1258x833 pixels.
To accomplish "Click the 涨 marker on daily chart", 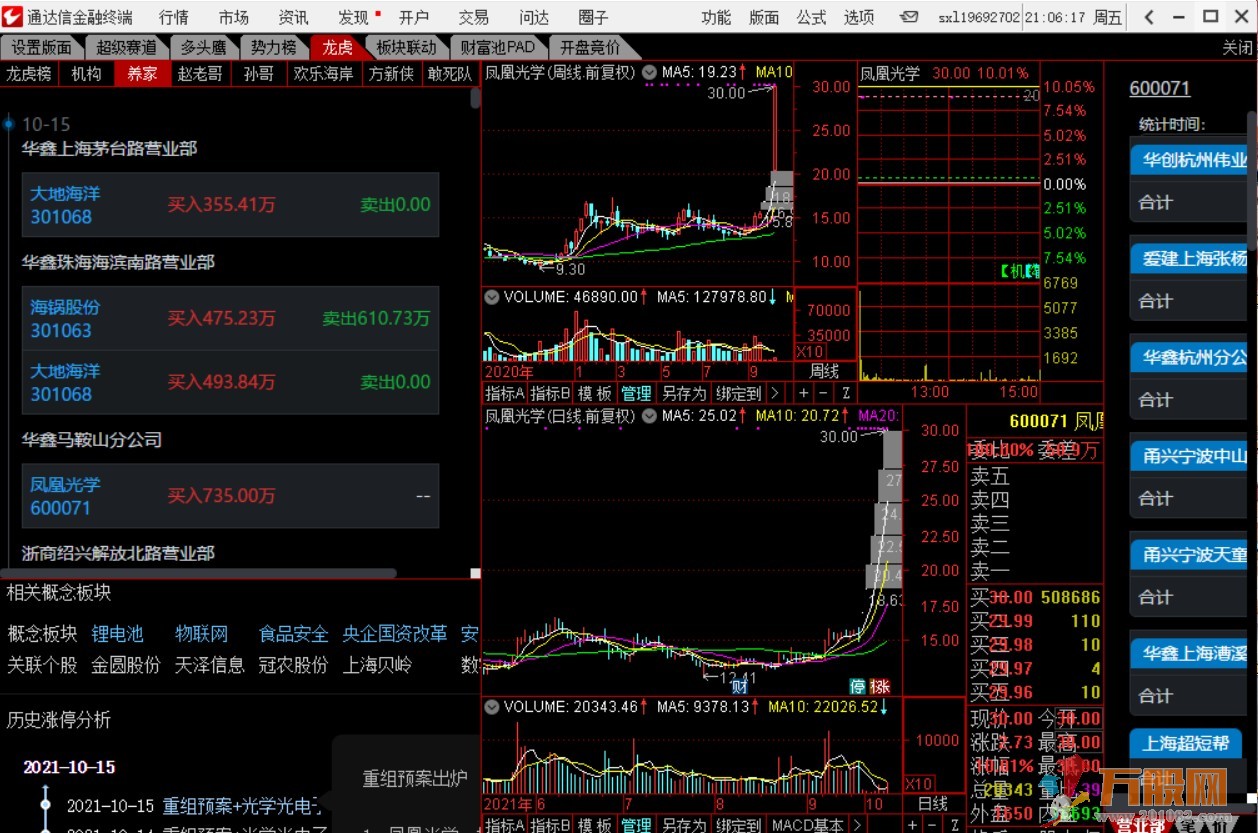I will (879, 687).
